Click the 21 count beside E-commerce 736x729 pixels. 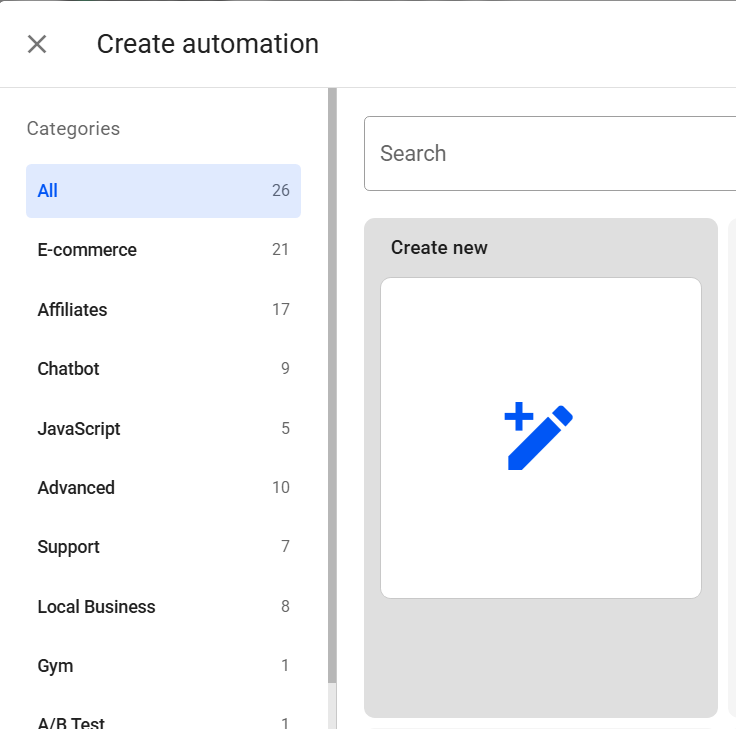pos(280,250)
